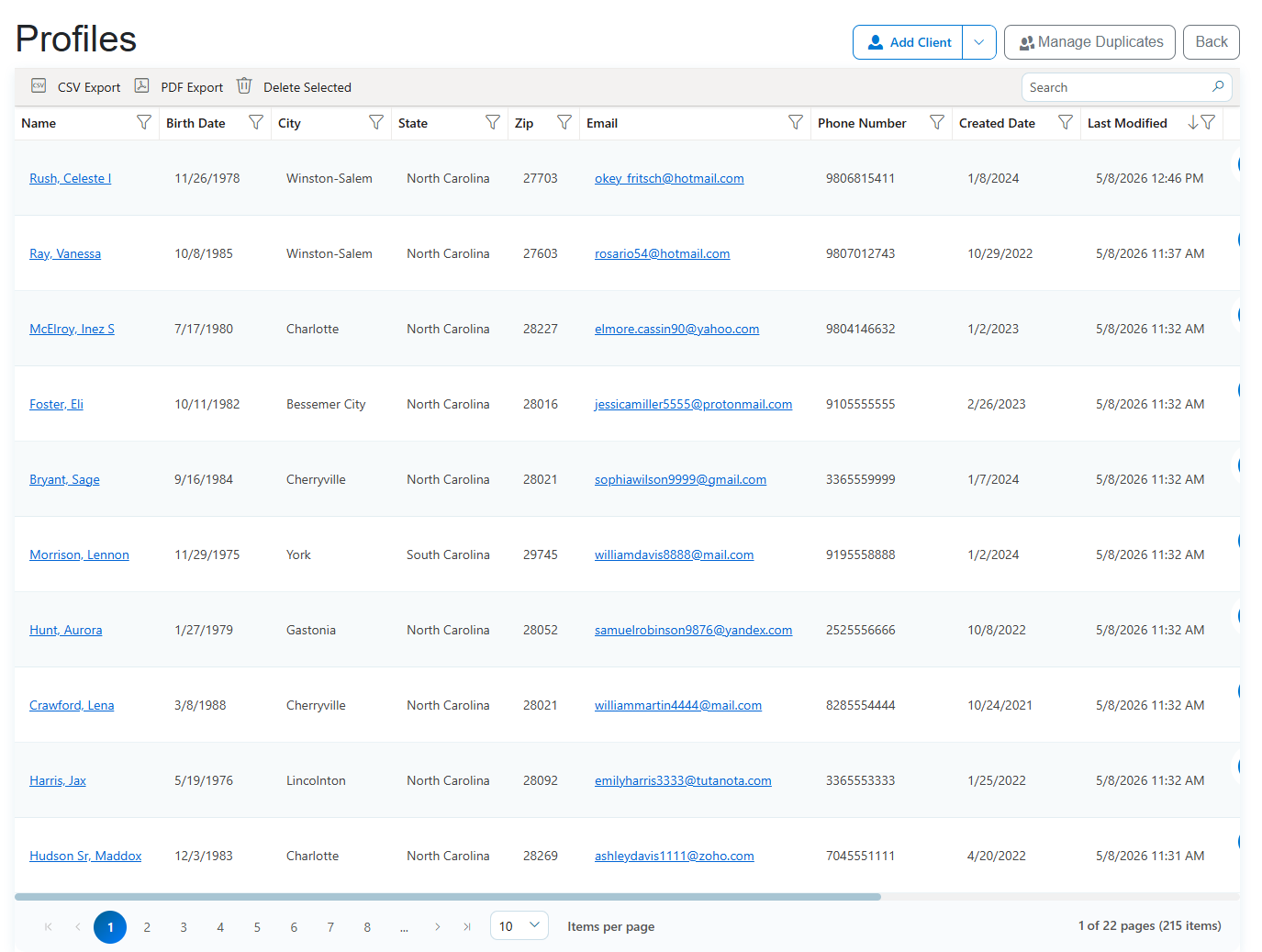Click the Back button
1262x952 pixels.
(x=1212, y=42)
